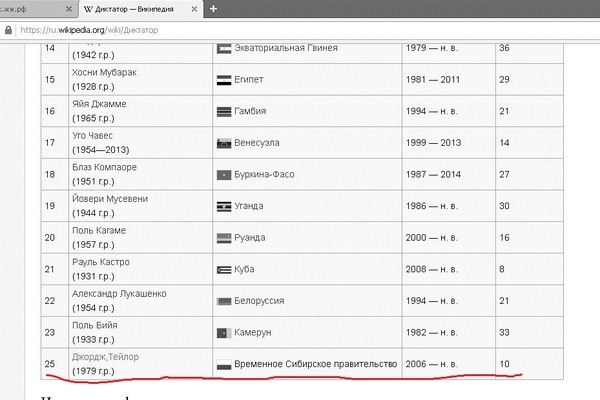Open the Экваториальная Гвинея country link
The width and height of the screenshot is (600, 400).
pyautogui.click(x=286, y=48)
